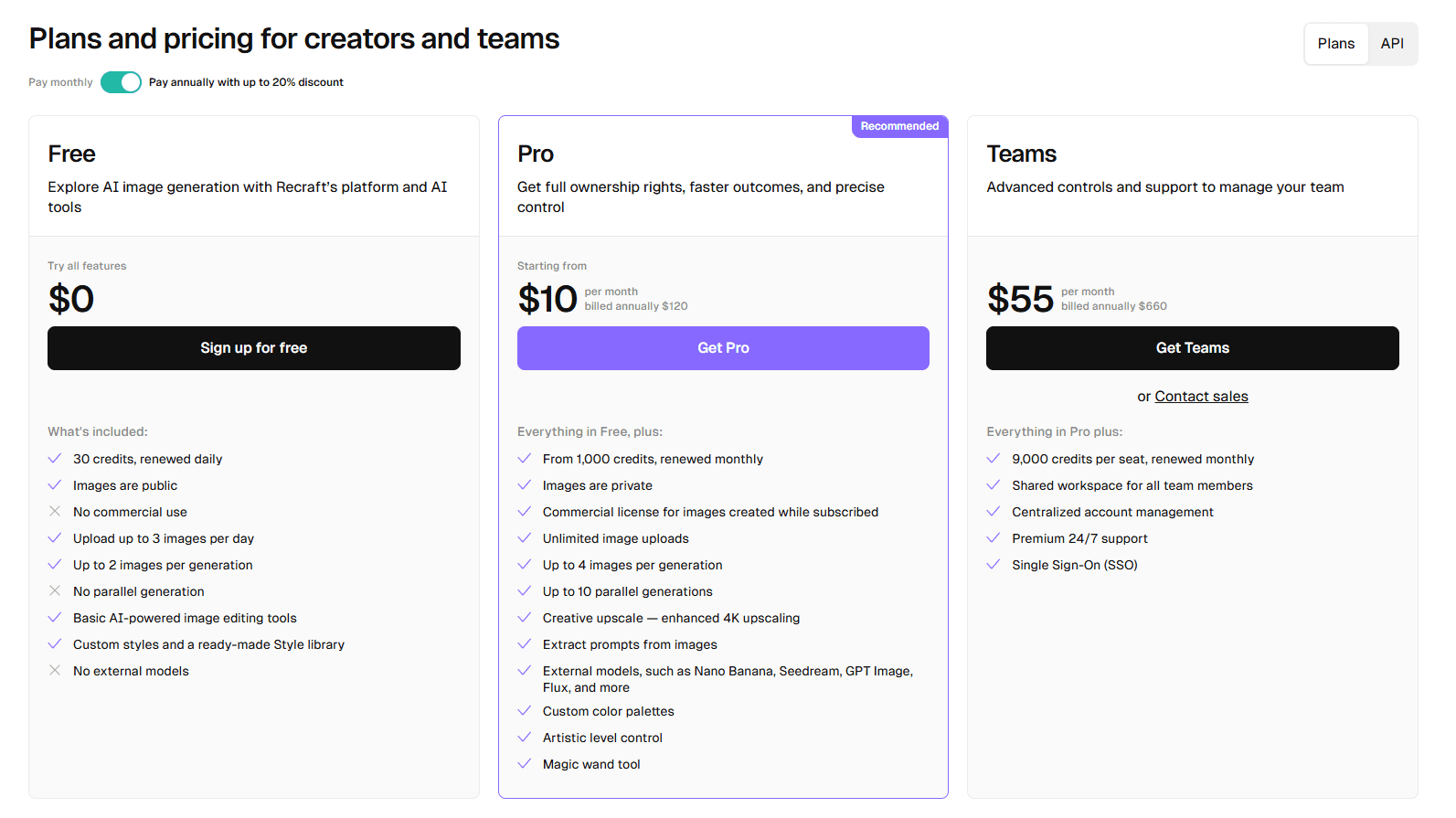Click the Recommended badge on Pro plan

pos(899,126)
